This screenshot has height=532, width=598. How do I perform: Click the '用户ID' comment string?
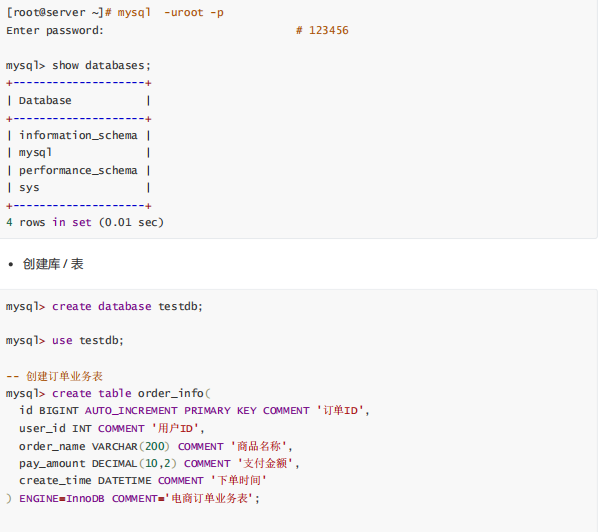tap(175, 429)
